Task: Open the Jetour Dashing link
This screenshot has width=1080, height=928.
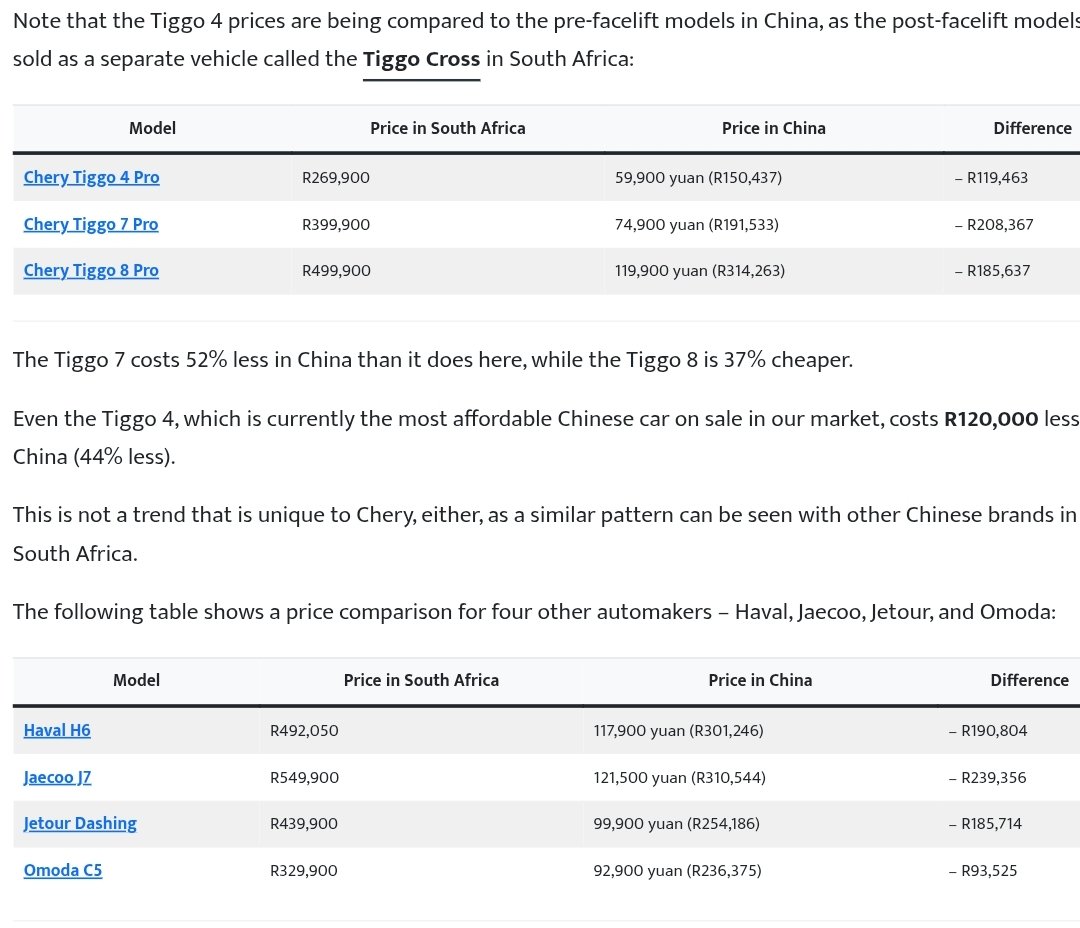Action: click(80, 823)
